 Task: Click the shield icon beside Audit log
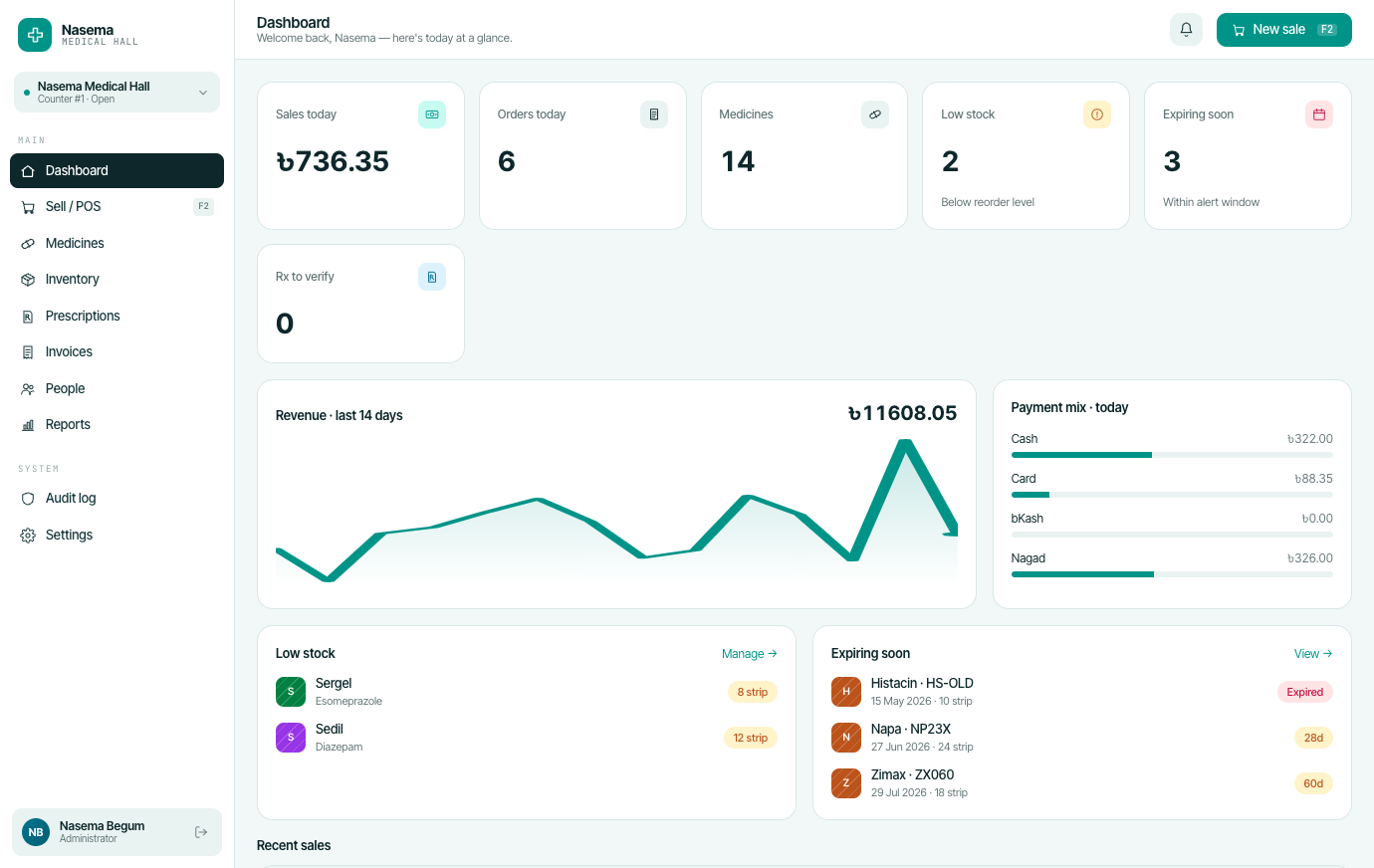pyautogui.click(x=28, y=499)
